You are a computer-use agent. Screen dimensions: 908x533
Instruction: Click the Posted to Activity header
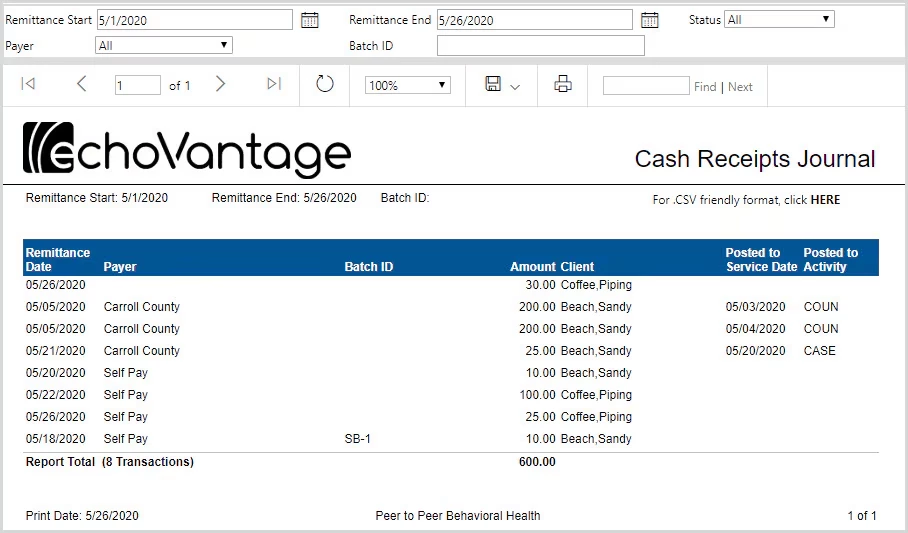click(x=830, y=260)
